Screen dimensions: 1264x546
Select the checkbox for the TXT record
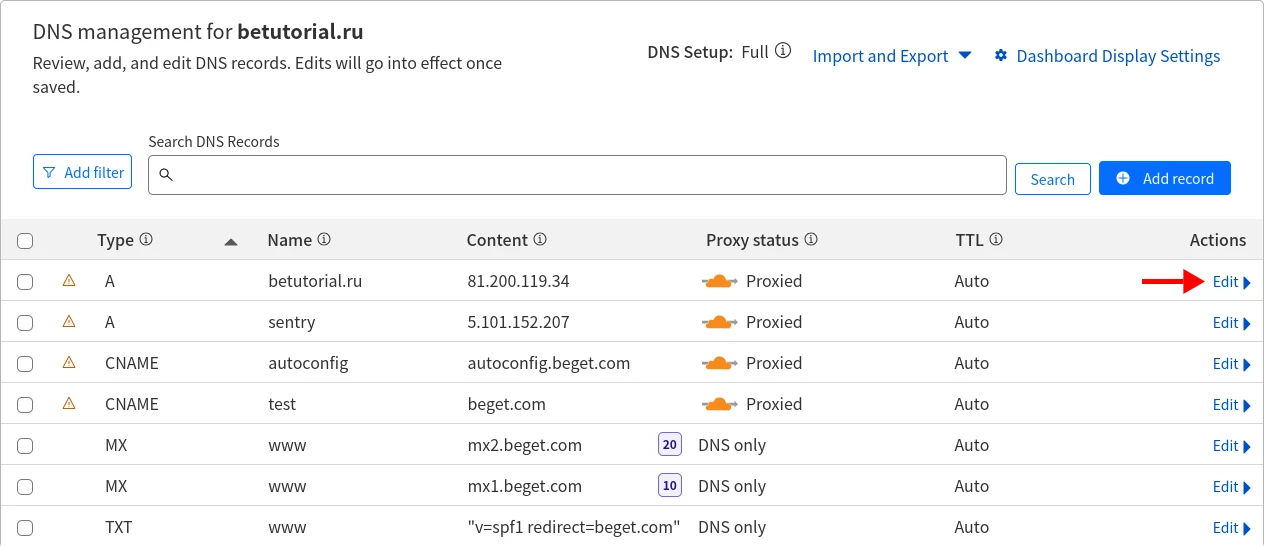[x=25, y=528]
